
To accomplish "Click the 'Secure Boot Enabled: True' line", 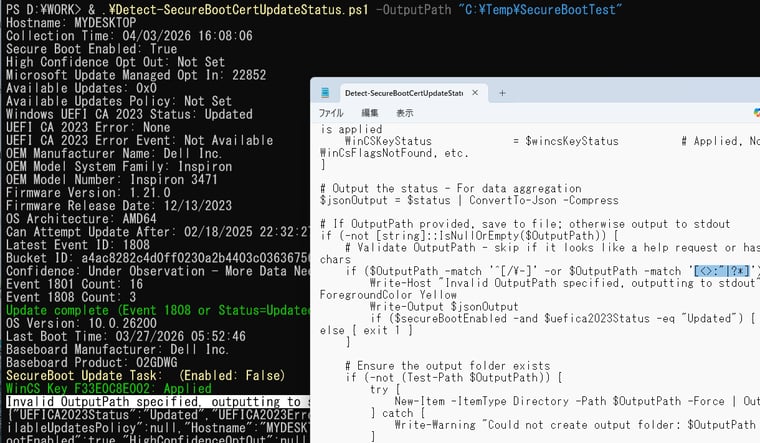I will [x=91, y=48].
